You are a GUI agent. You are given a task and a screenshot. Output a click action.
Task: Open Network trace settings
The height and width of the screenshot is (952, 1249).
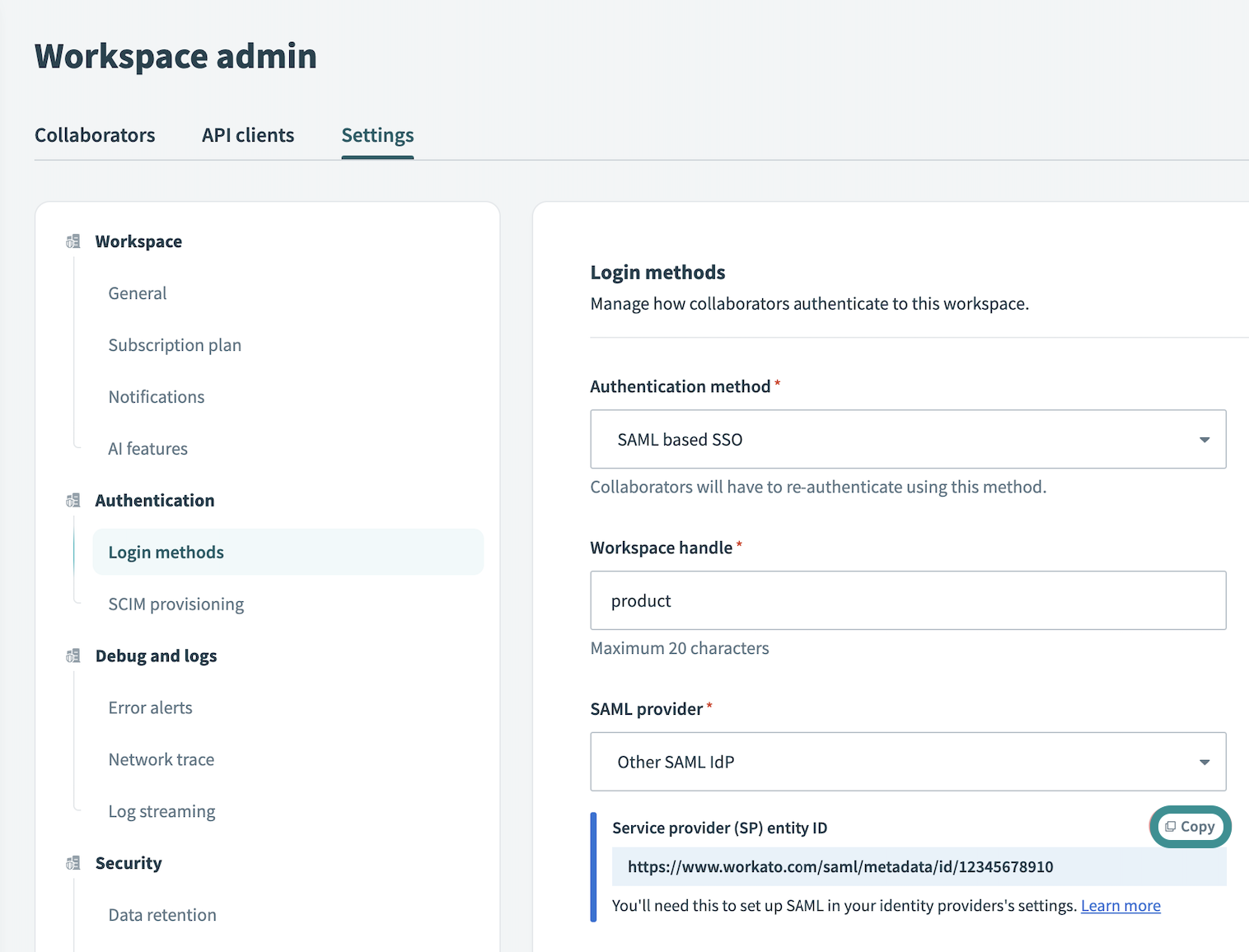tap(161, 758)
